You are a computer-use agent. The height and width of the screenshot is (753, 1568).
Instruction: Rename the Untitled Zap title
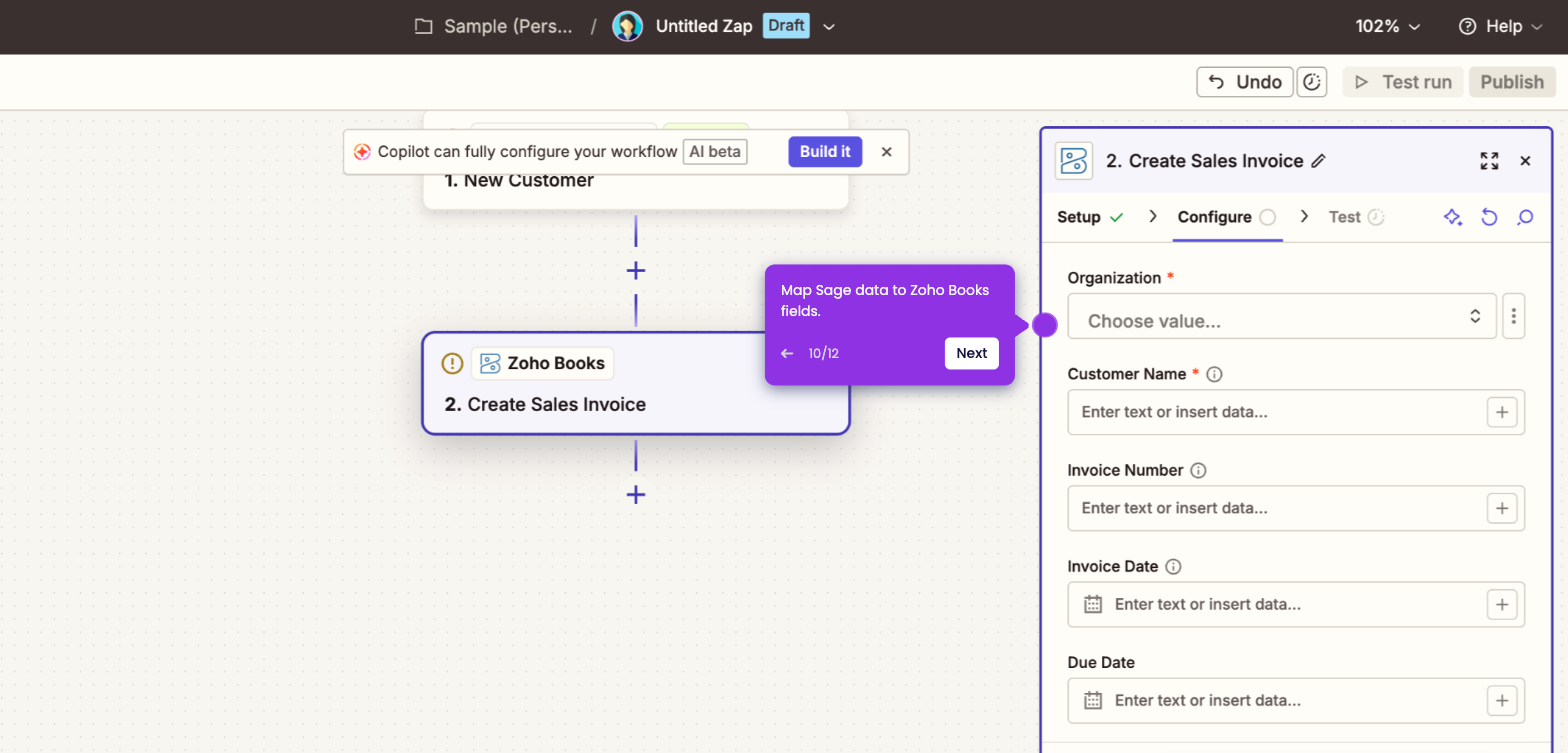704,27
